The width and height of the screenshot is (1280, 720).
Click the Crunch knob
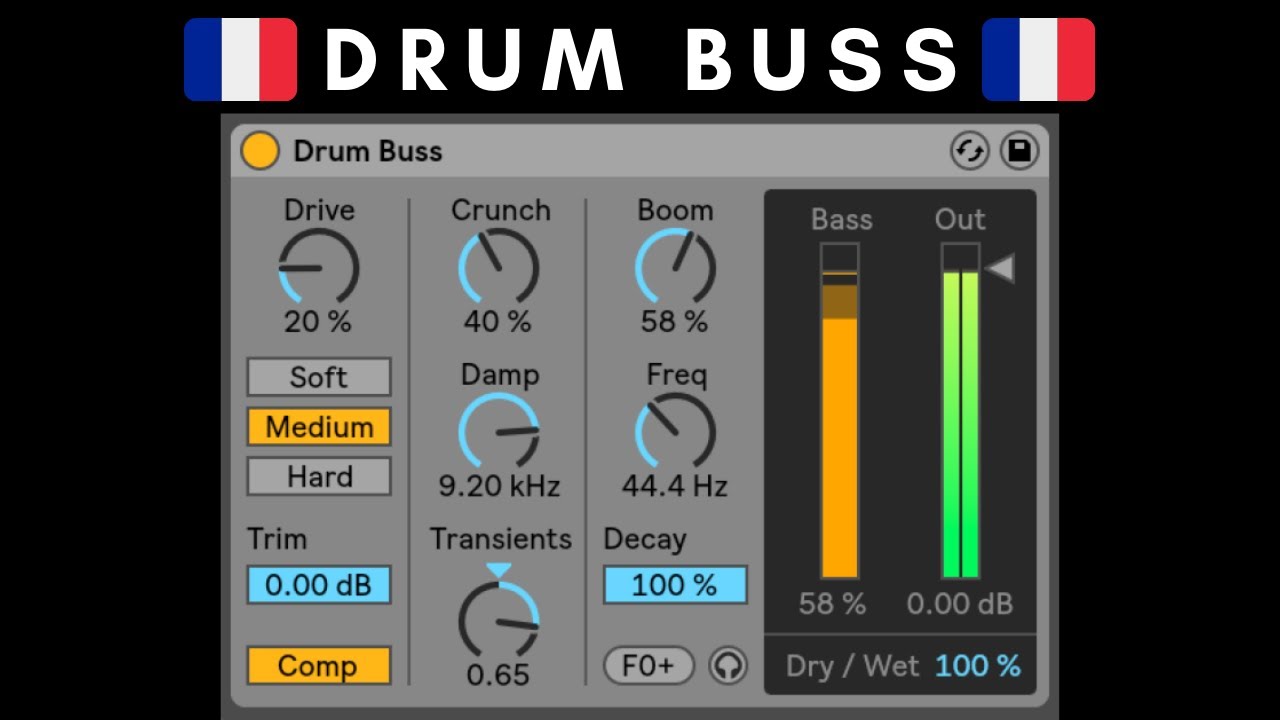click(x=499, y=267)
